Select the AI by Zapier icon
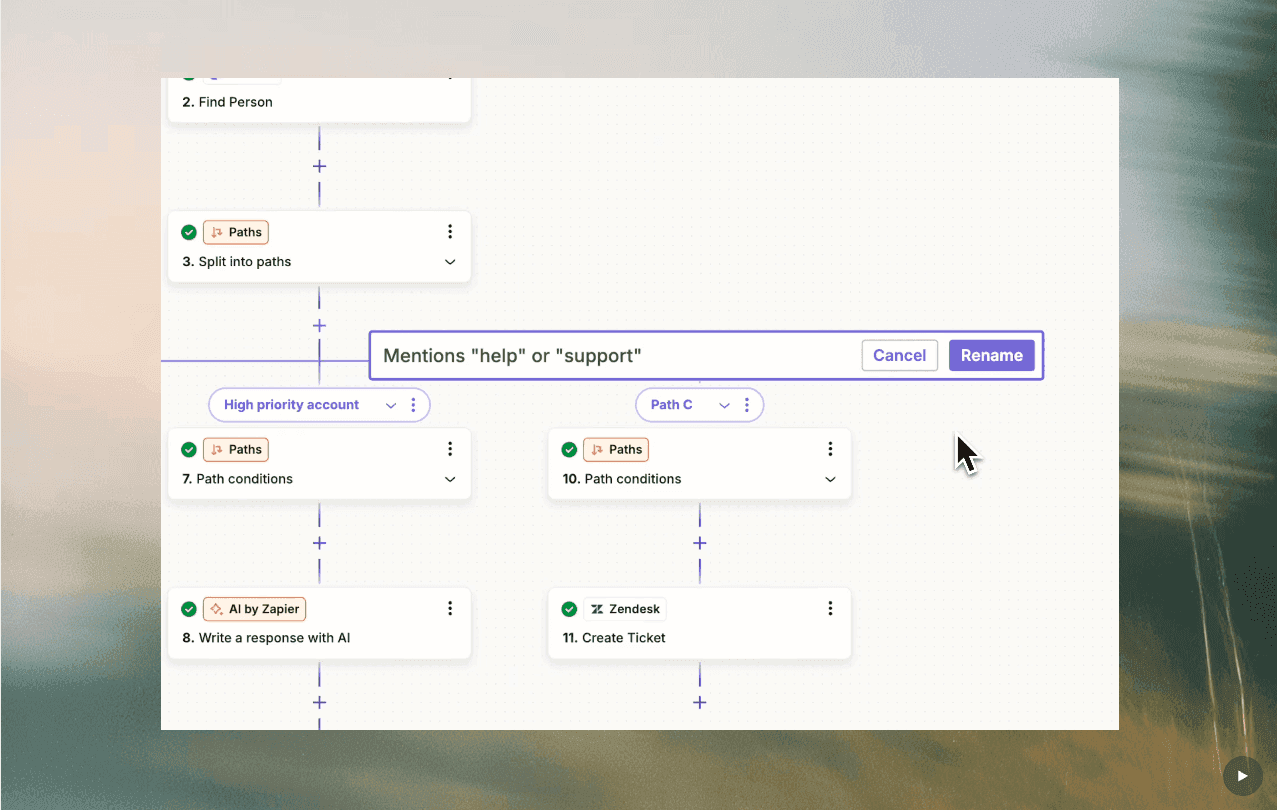Screen dimensions: 1277x810 tap(217, 608)
